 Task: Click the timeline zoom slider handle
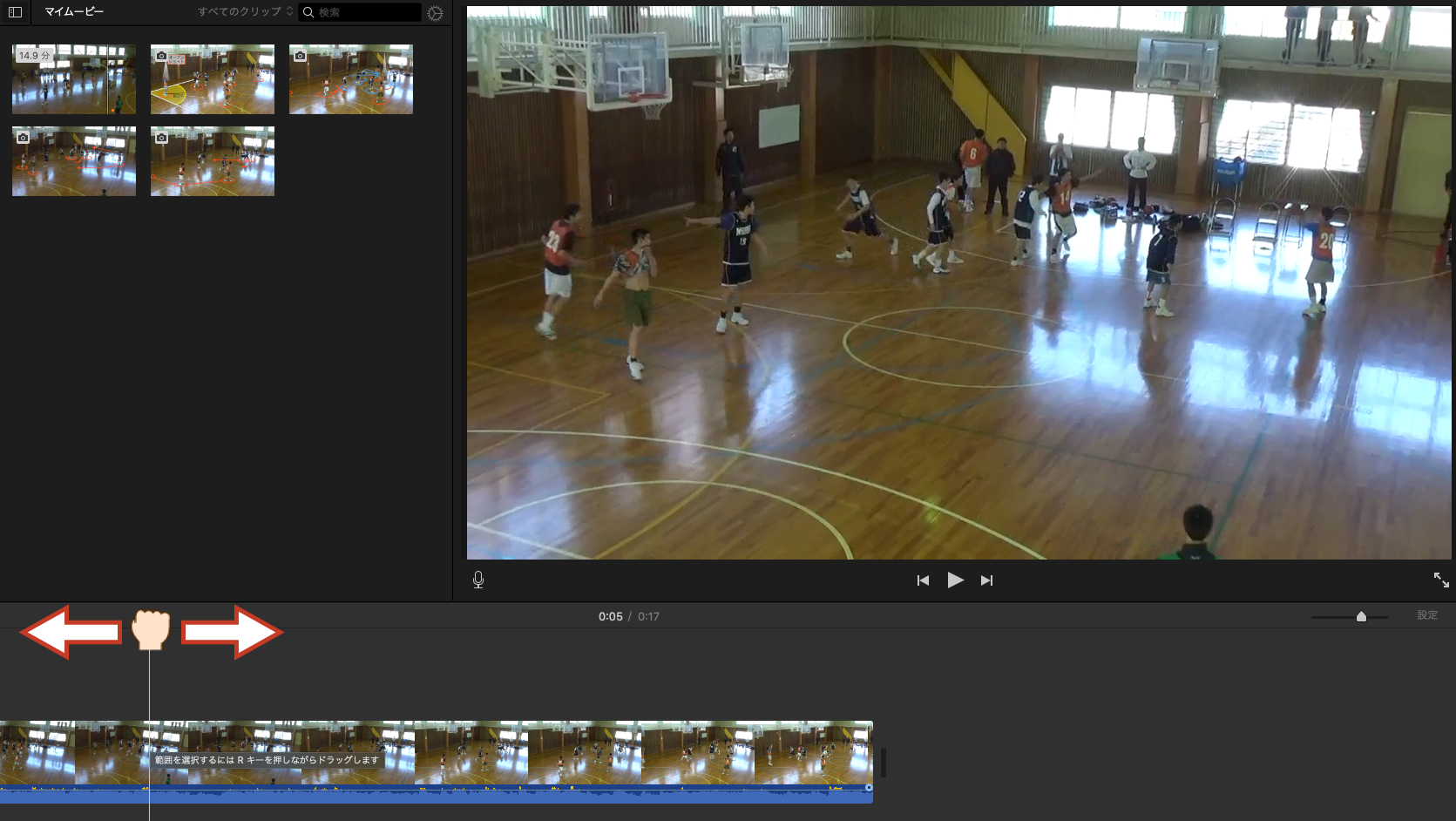[1361, 617]
